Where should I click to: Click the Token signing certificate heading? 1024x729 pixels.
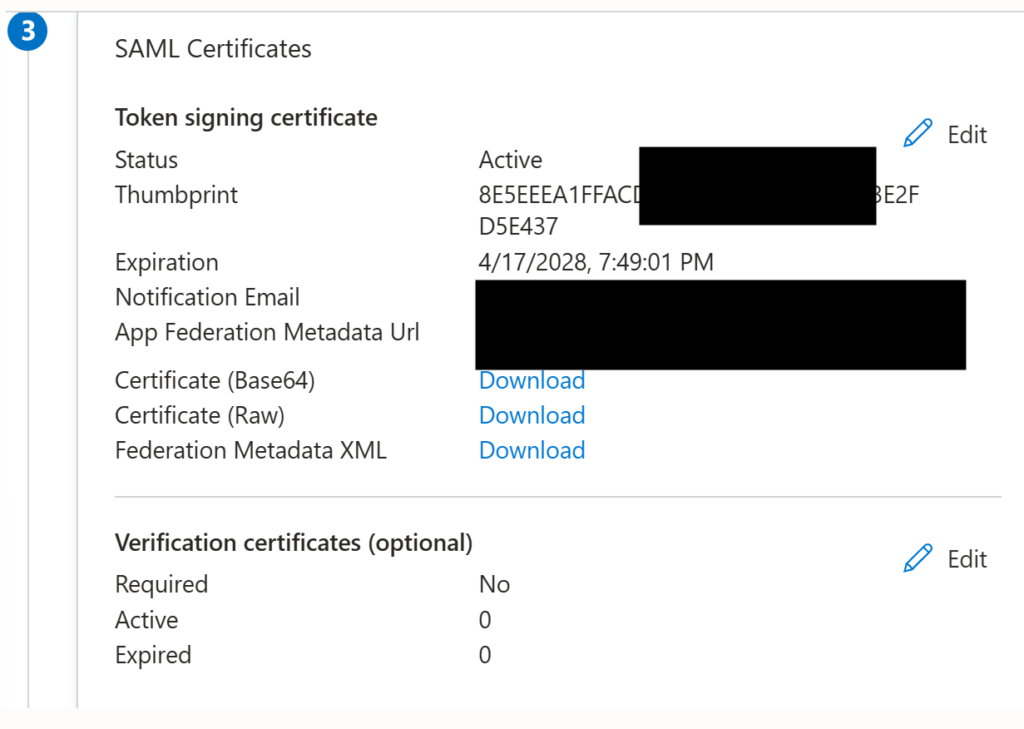click(x=246, y=118)
